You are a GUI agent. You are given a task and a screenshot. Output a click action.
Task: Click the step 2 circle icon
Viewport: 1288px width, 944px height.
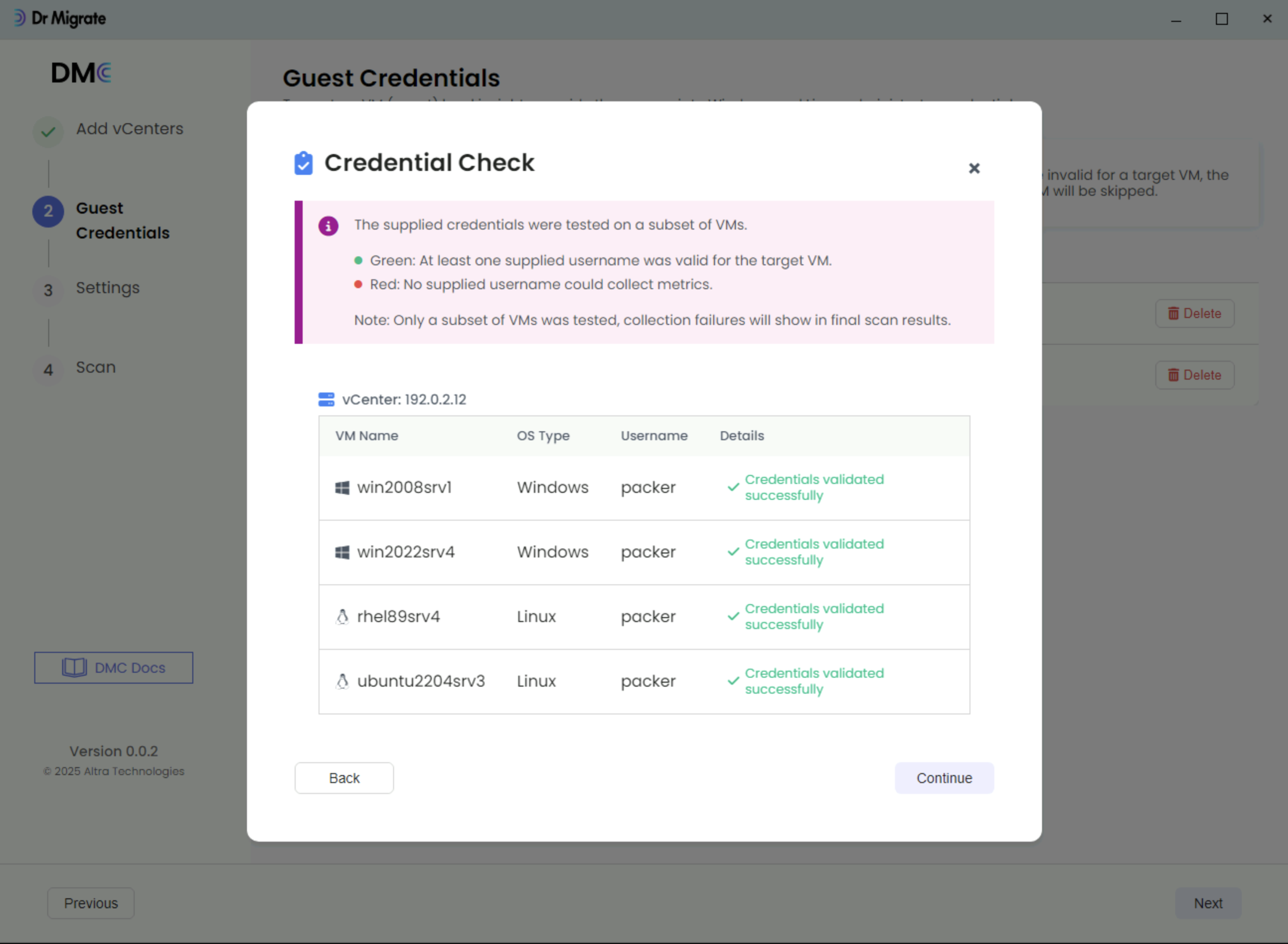(48, 212)
